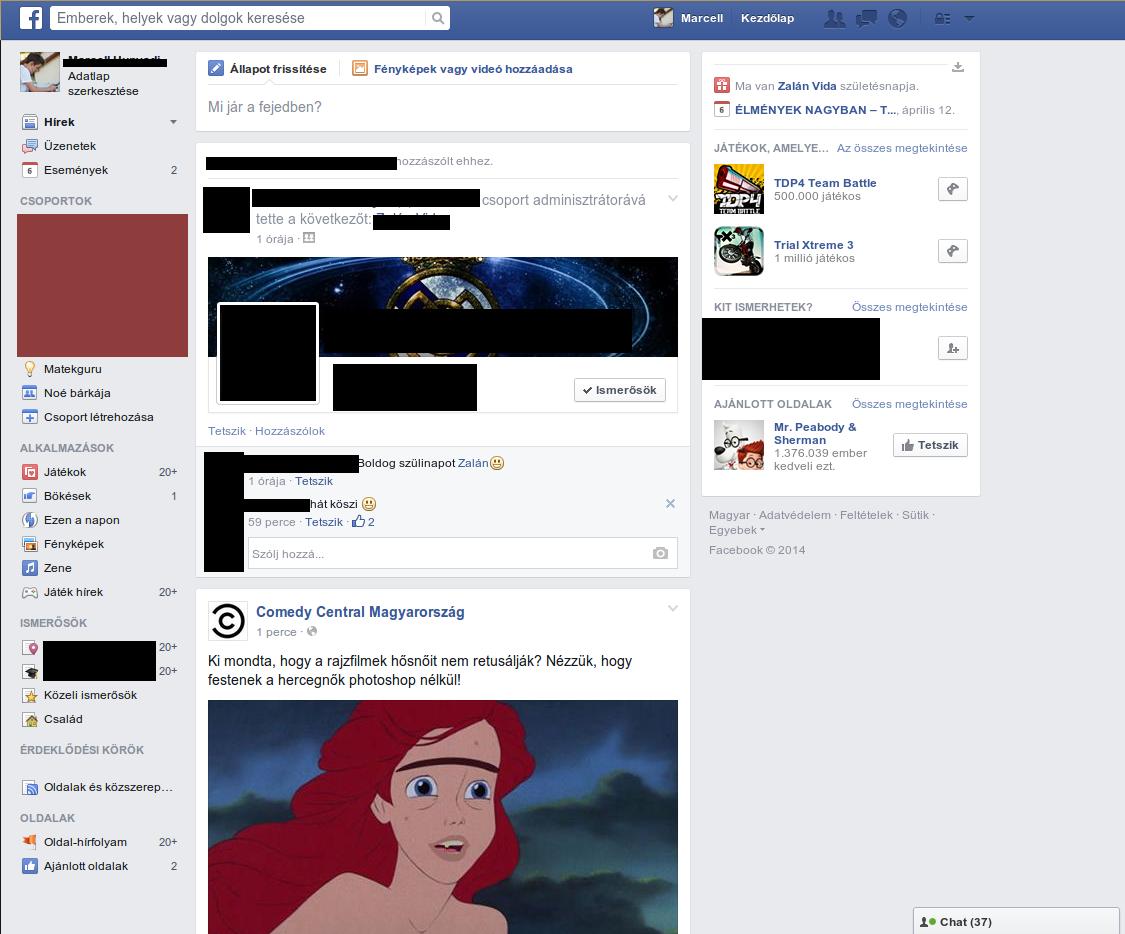The image size is (1125, 934).
Task: Open notifications globe icon
Action: coord(898,19)
